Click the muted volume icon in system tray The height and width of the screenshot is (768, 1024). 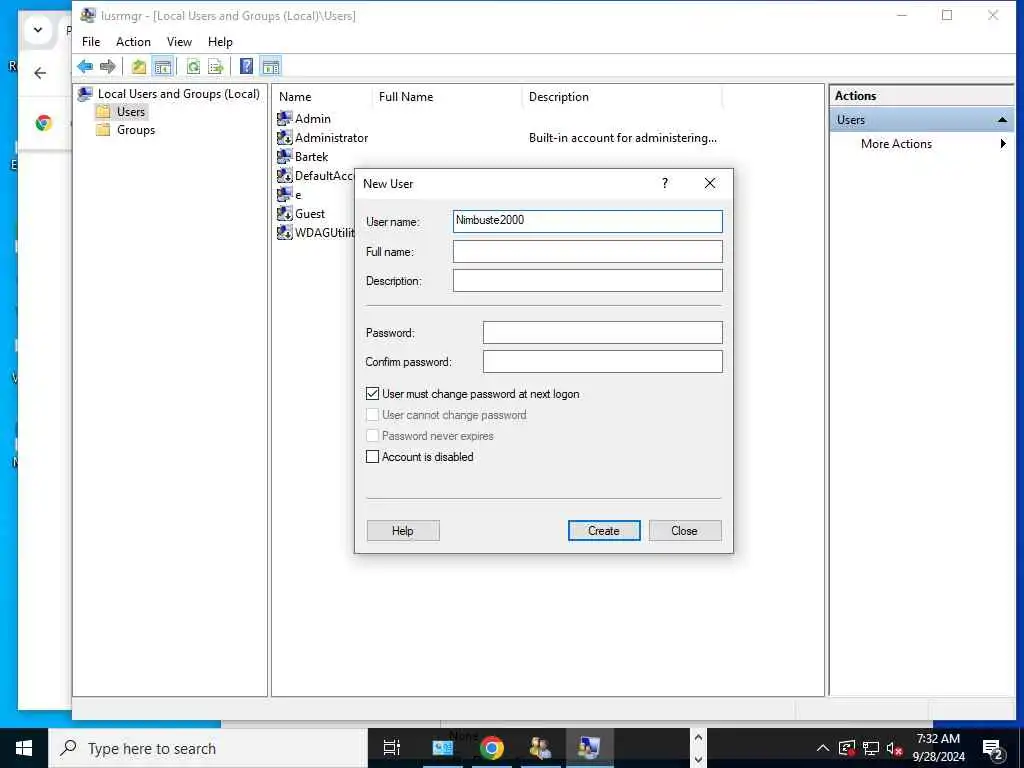coord(894,748)
